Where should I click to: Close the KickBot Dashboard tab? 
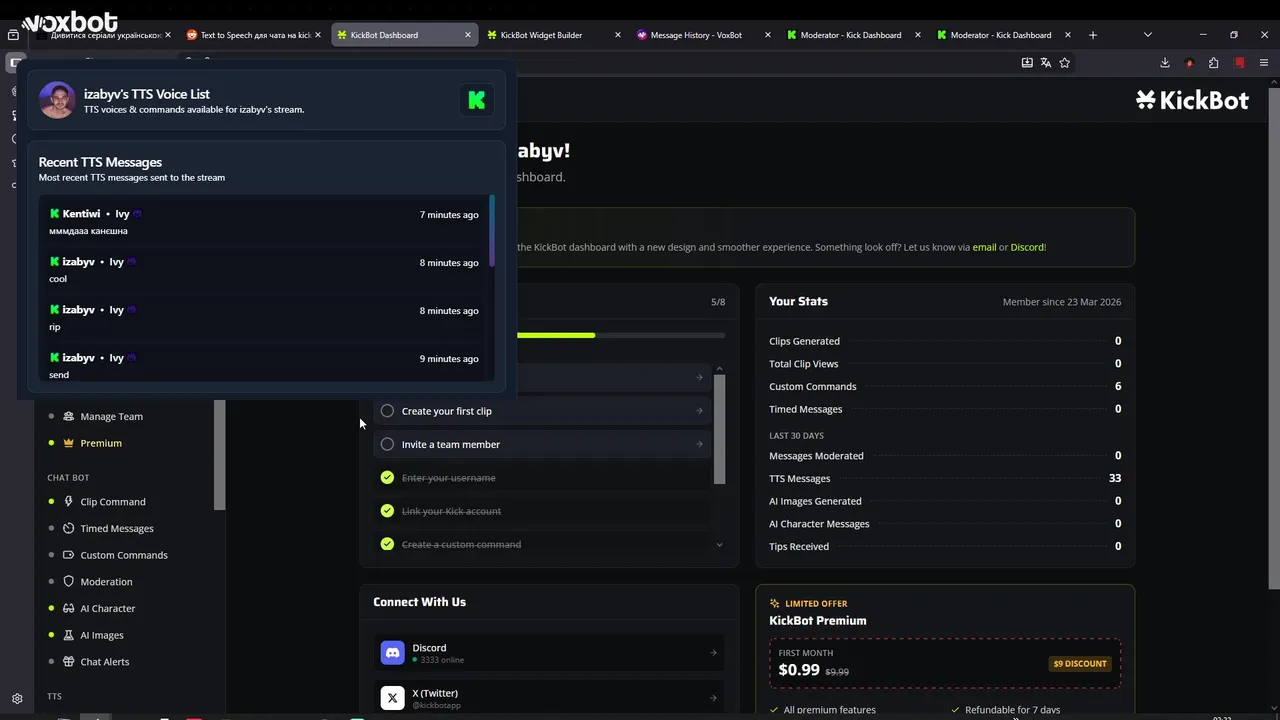468,35
